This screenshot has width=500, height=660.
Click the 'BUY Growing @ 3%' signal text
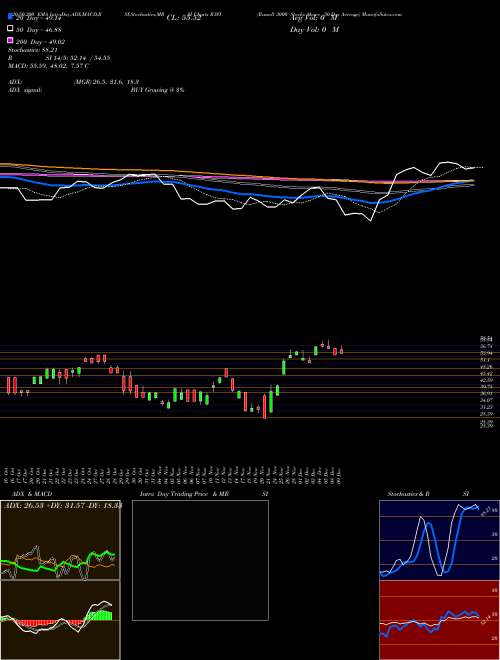coord(157,90)
